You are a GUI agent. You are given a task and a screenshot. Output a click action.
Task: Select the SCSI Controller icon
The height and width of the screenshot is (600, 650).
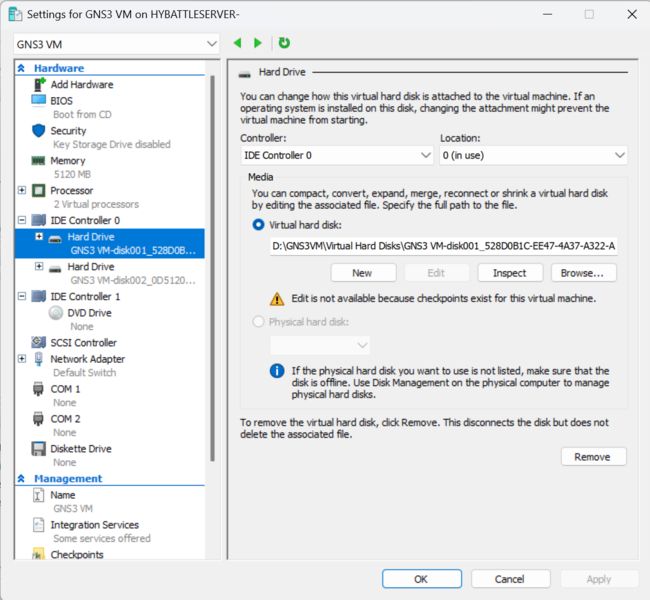coord(39,343)
